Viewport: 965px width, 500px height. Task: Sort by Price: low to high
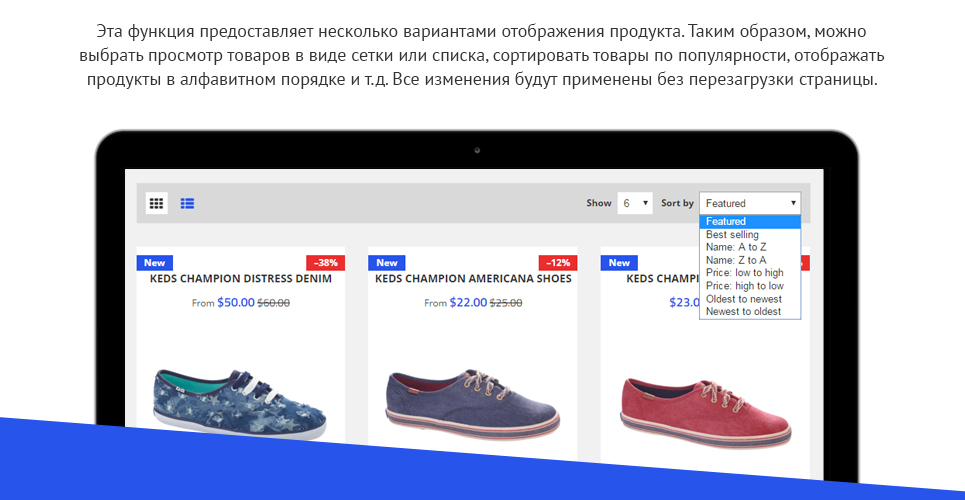click(x=750, y=273)
